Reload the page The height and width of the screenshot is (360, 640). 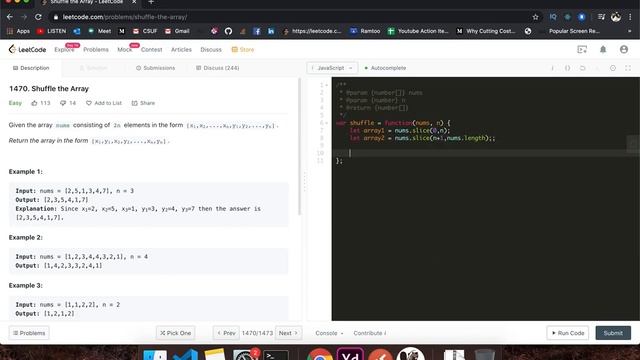[38, 17]
